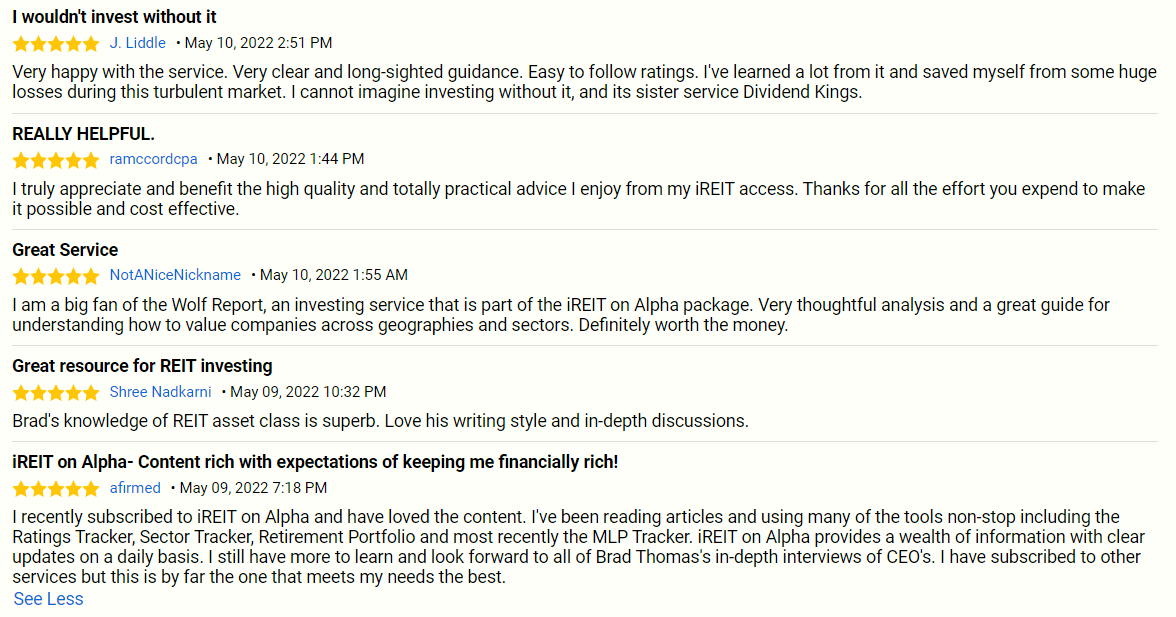Click star rating on NotANiceNickname's review
Image resolution: width=1176 pixels, height=617 pixels.
point(56,276)
